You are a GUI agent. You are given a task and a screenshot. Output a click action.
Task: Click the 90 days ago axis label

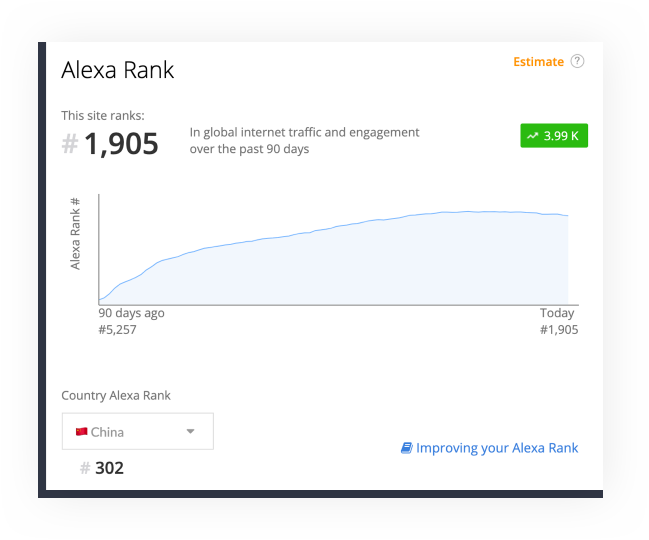point(131,313)
